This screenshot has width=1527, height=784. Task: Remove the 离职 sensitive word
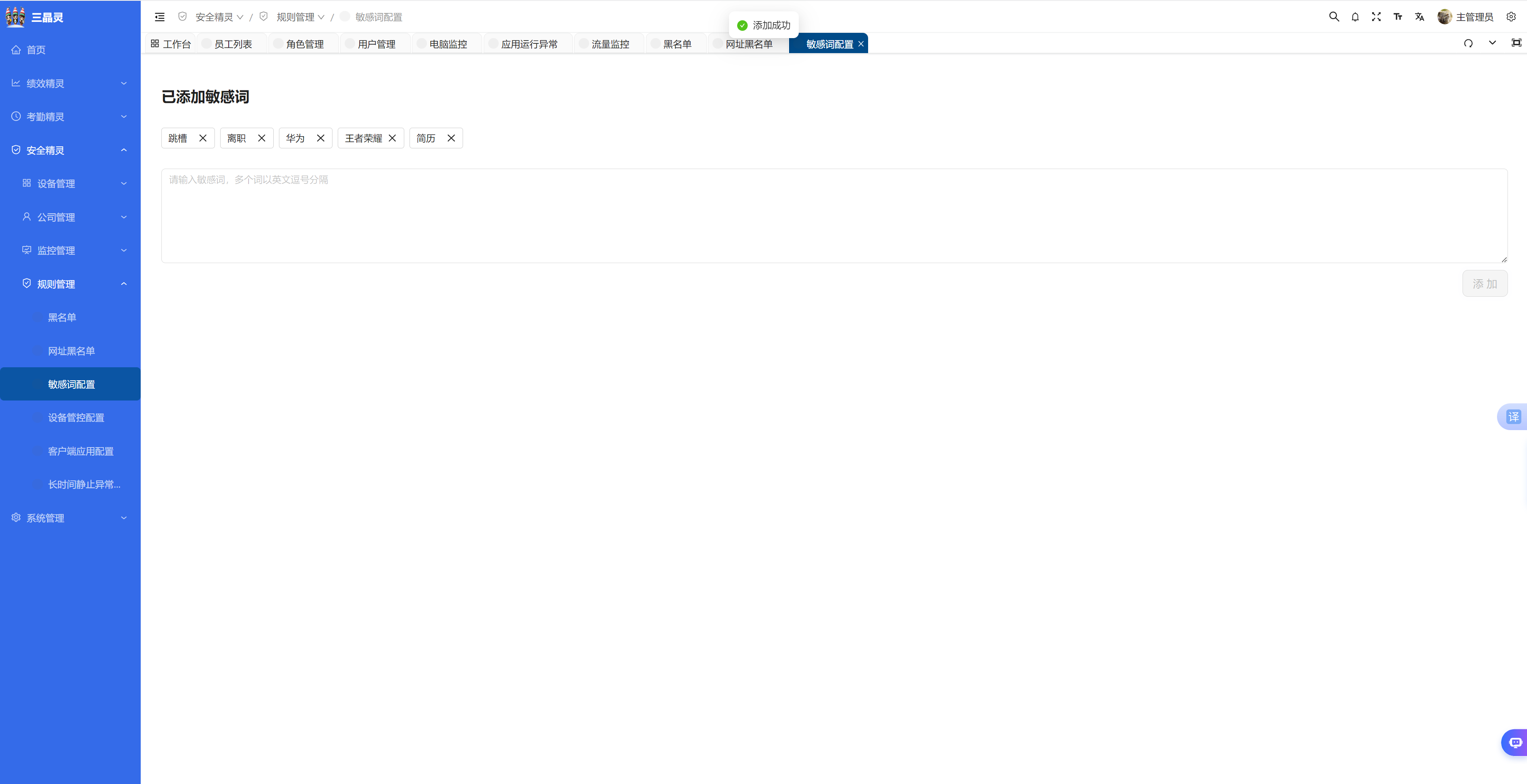(262, 138)
